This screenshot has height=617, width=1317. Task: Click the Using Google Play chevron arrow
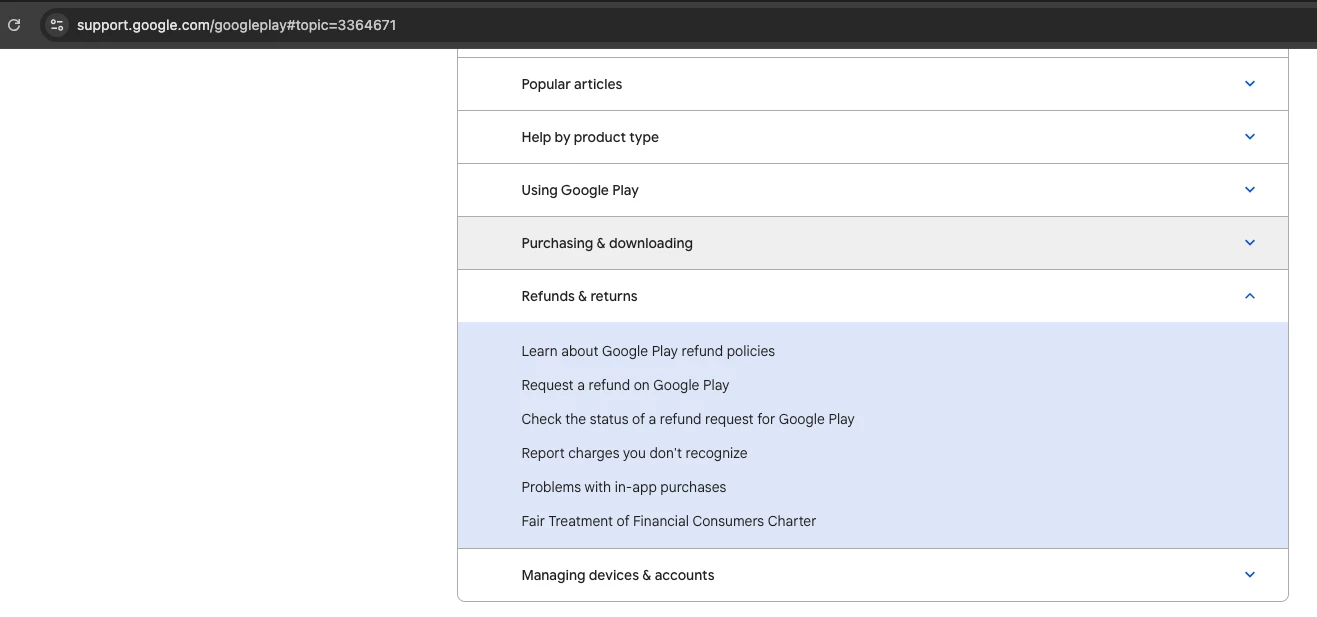click(x=1249, y=190)
